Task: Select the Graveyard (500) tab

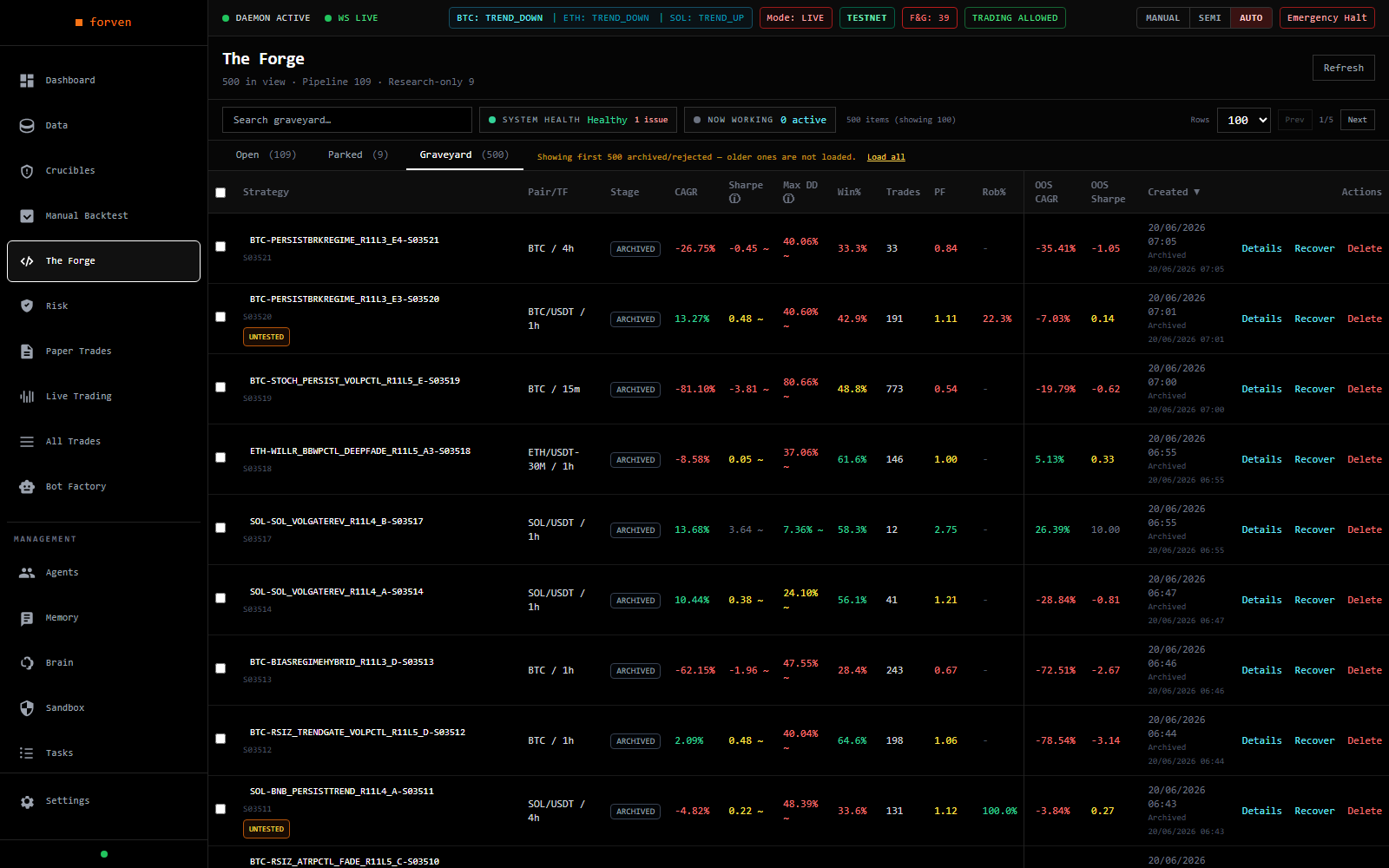Action: point(464,155)
